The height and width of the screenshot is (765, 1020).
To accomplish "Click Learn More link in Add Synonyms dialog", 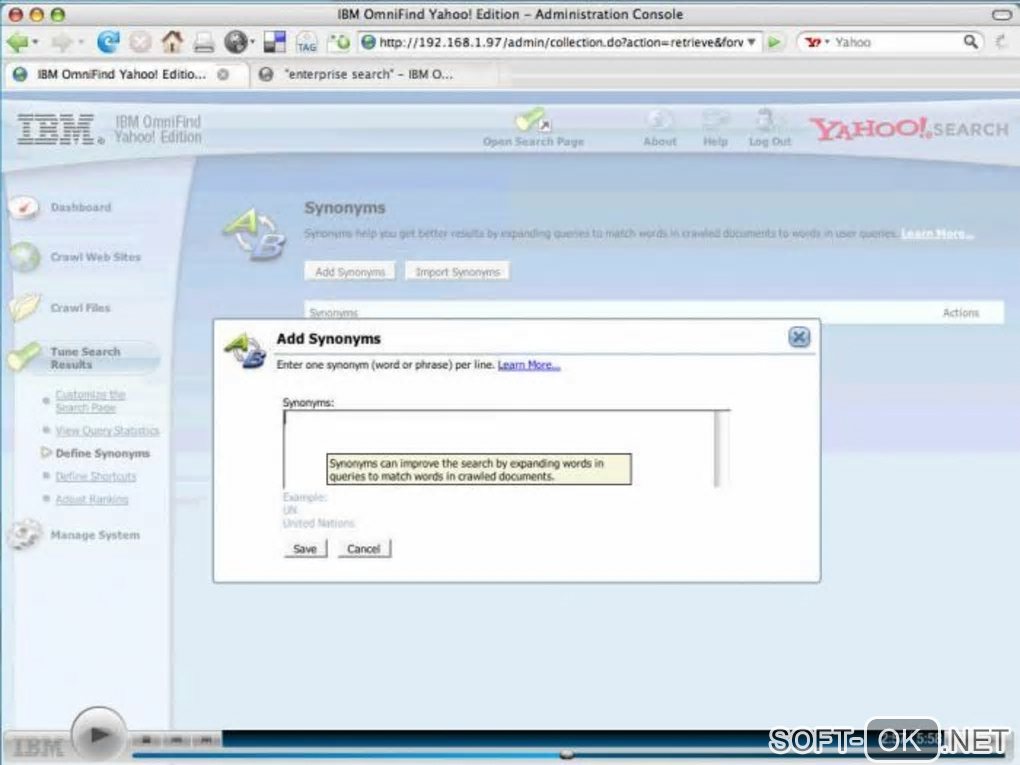I will click(x=529, y=365).
